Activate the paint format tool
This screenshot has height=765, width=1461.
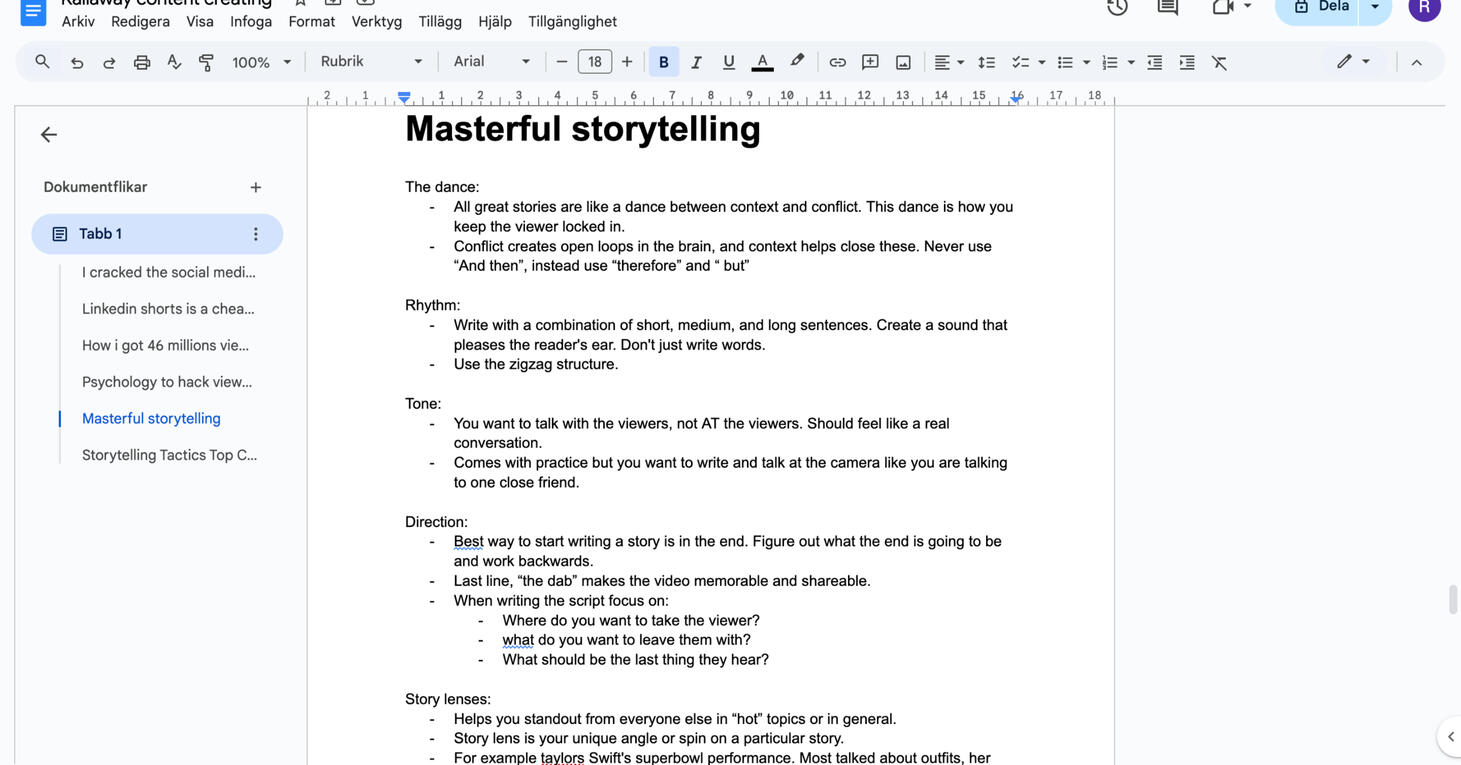tap(206, 62)
